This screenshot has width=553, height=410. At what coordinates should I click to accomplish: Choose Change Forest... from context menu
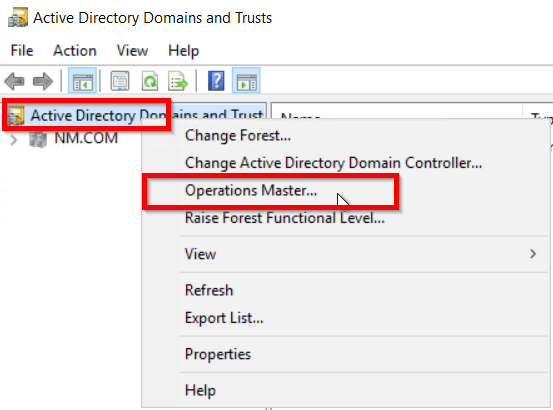point(346,135)
